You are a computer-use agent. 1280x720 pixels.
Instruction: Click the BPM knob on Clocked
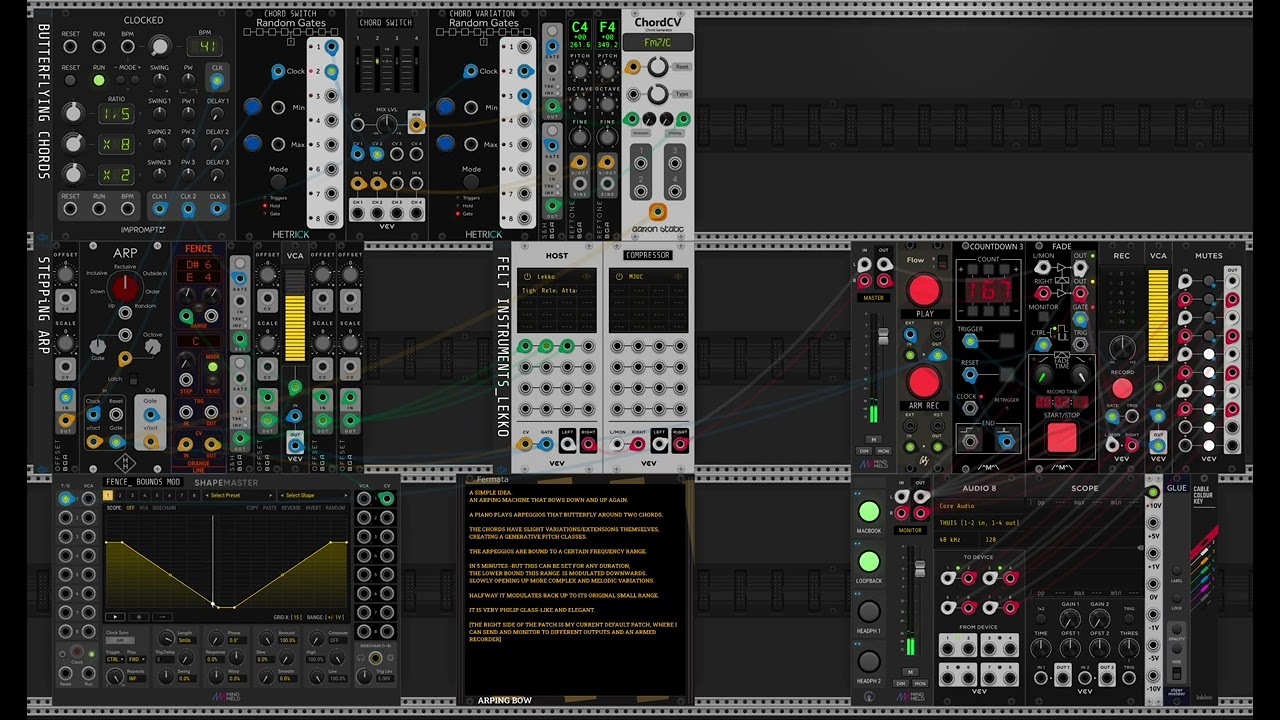[159, 46]
